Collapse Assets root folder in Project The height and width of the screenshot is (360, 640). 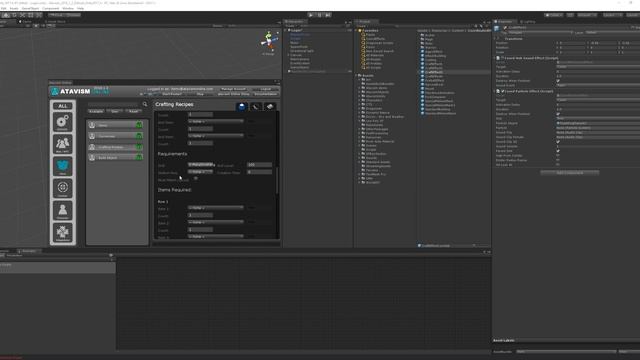(357, 76)
